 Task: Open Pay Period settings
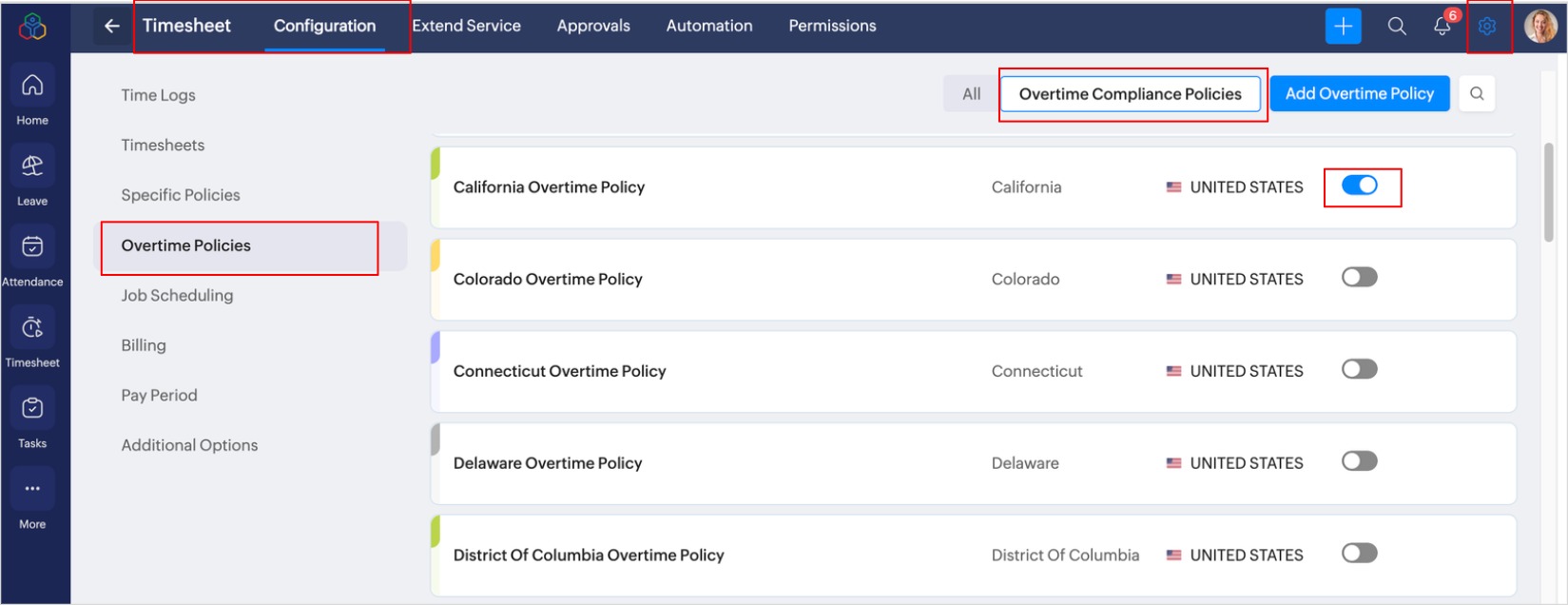(x=159, y=395)
